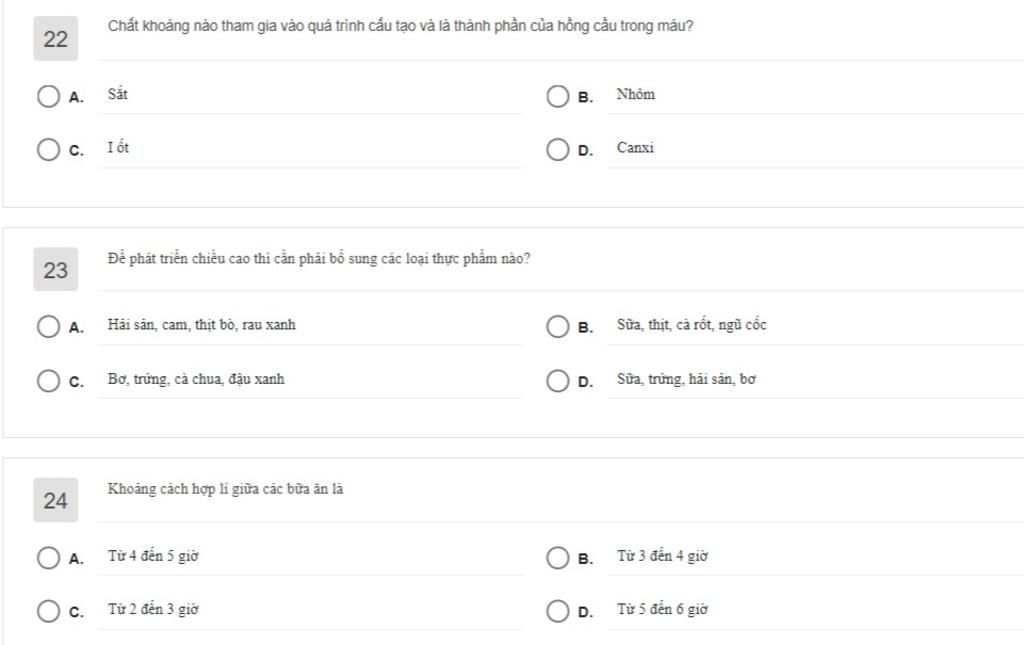Viewport: 1024px width, 645px height.
Task: Click question 23 text about chiều cao
Action: click(x=319, y=259)
